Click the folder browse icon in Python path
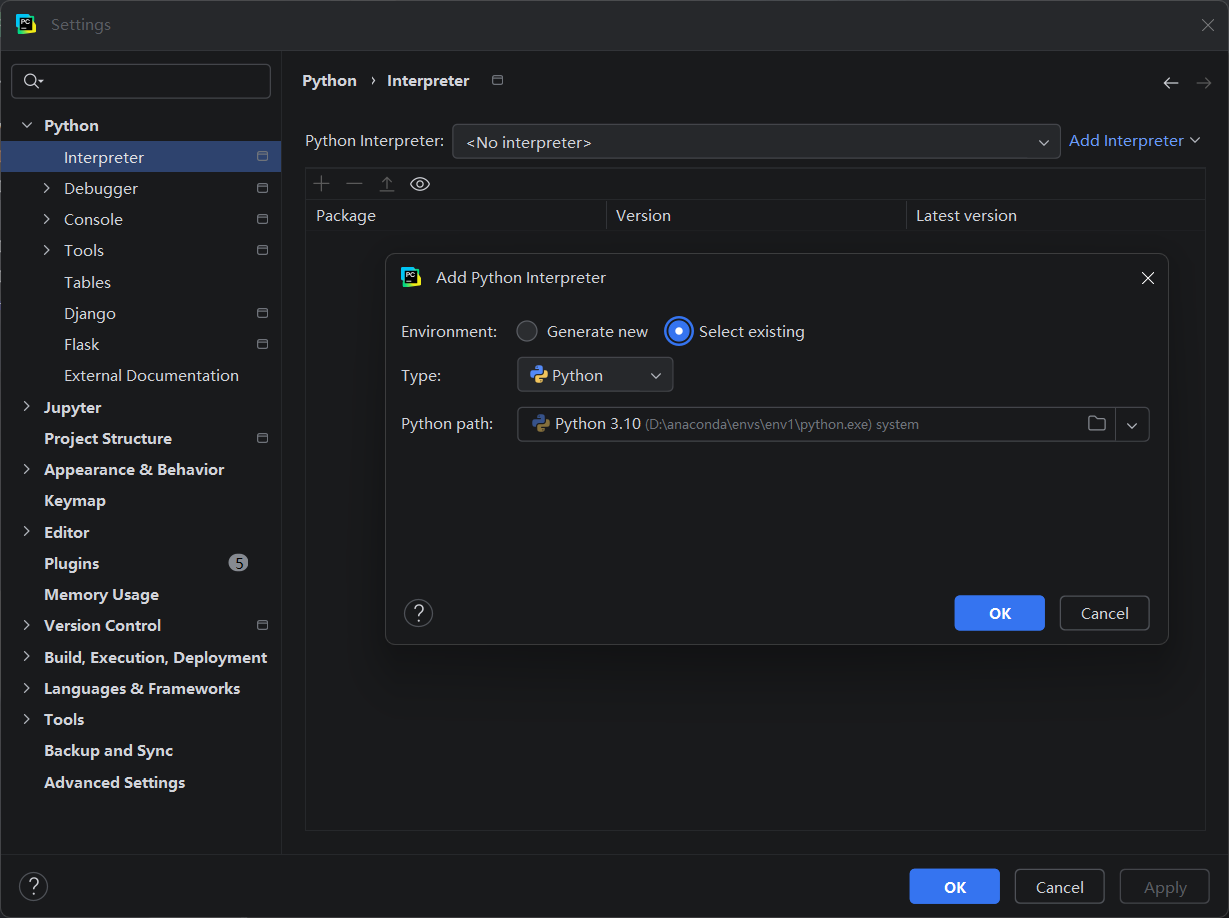The width and height of the screenshot is (1229, 918). pyautogui.click(x=1097, y=424)
